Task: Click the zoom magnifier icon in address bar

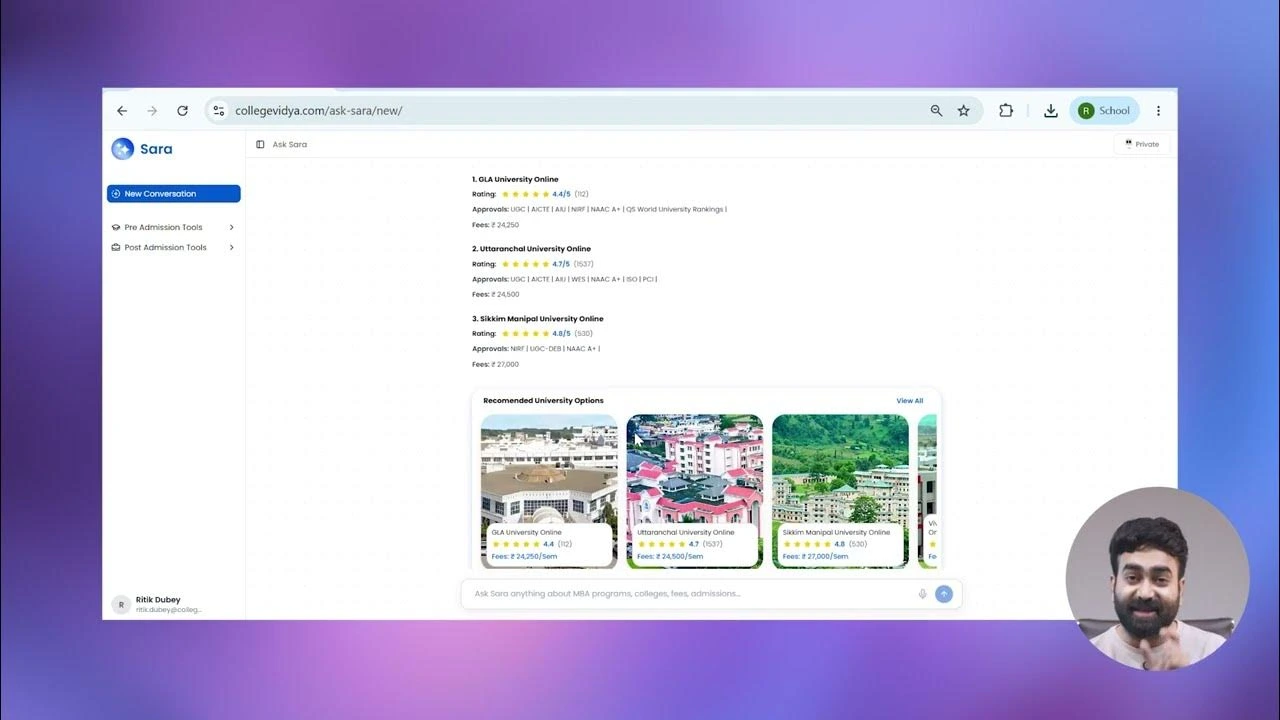Action: pyautogui.click(x=936, y=111)
